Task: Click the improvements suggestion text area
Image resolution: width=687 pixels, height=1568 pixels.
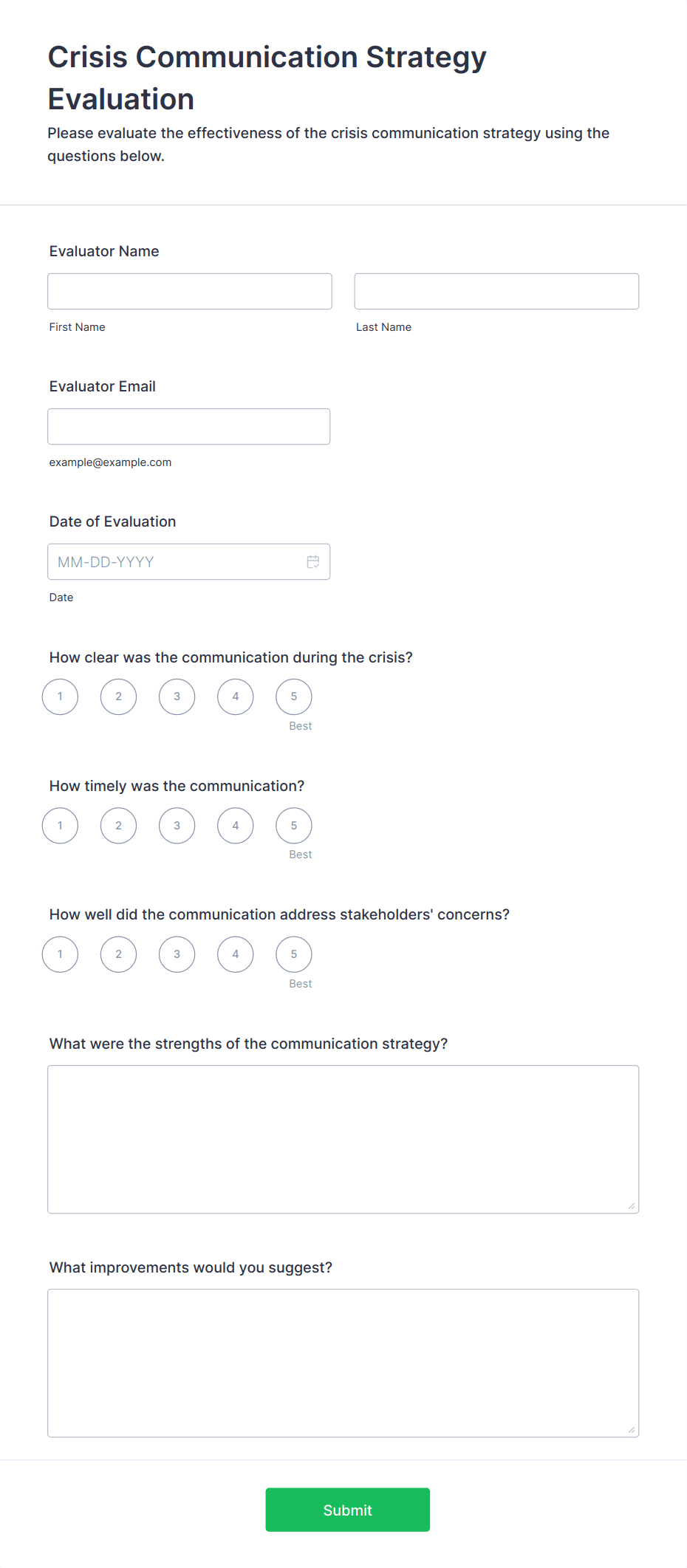Action: pos(343,1363)
